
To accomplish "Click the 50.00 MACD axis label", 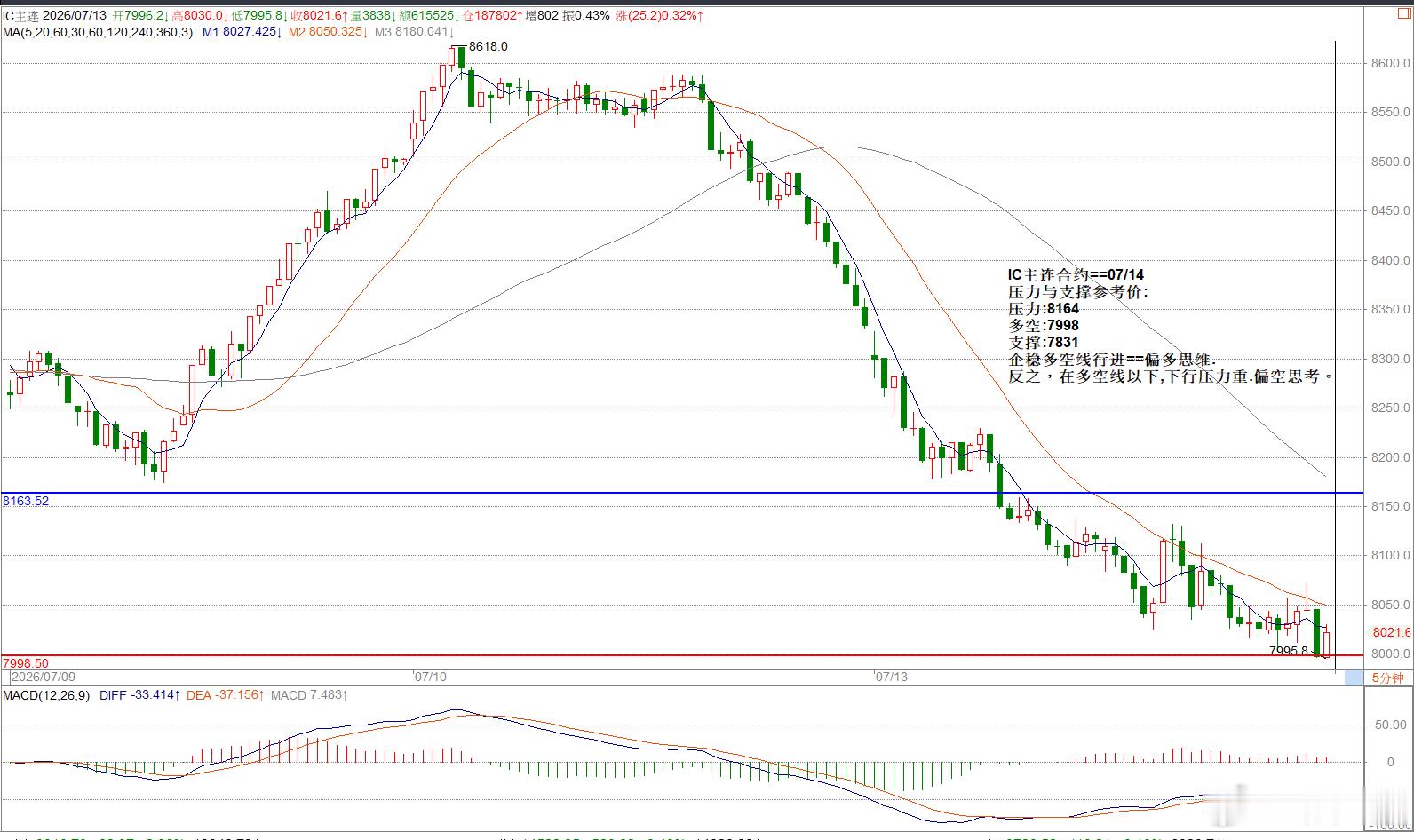I will coord(1390,725).
